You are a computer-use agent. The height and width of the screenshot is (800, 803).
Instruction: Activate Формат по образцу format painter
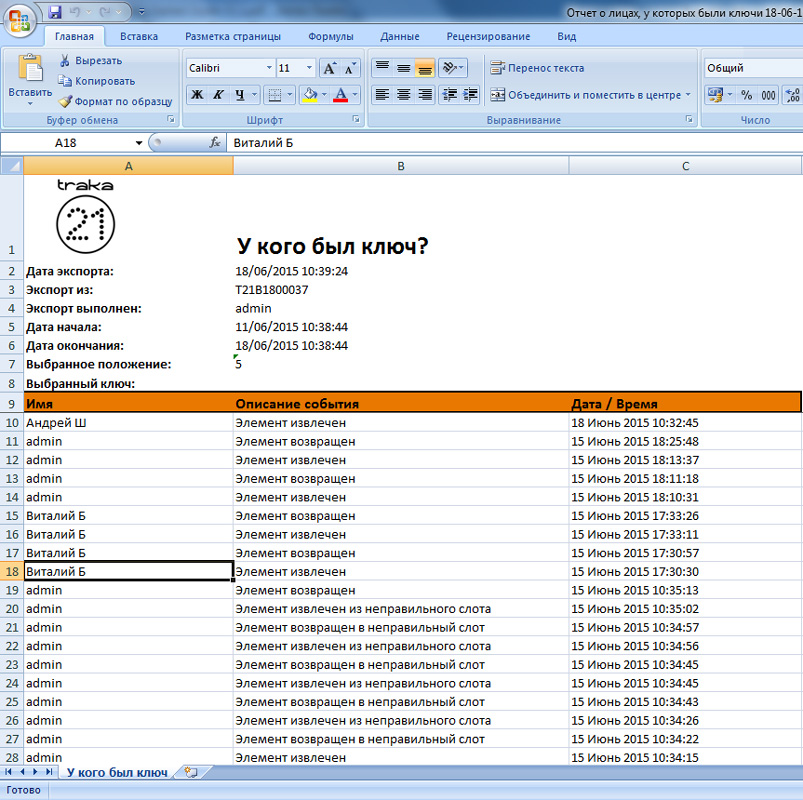coord(116,101)
